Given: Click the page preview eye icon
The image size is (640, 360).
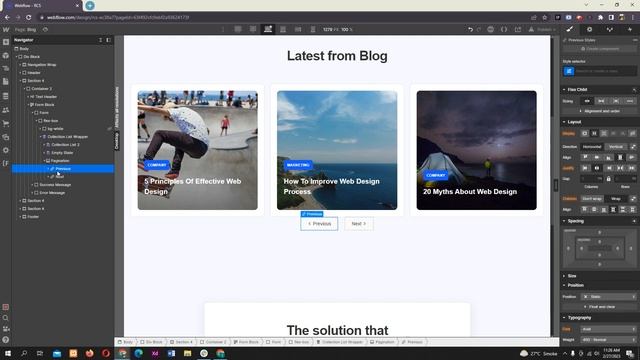Looking at the screenshot, I should click(45, 29).
